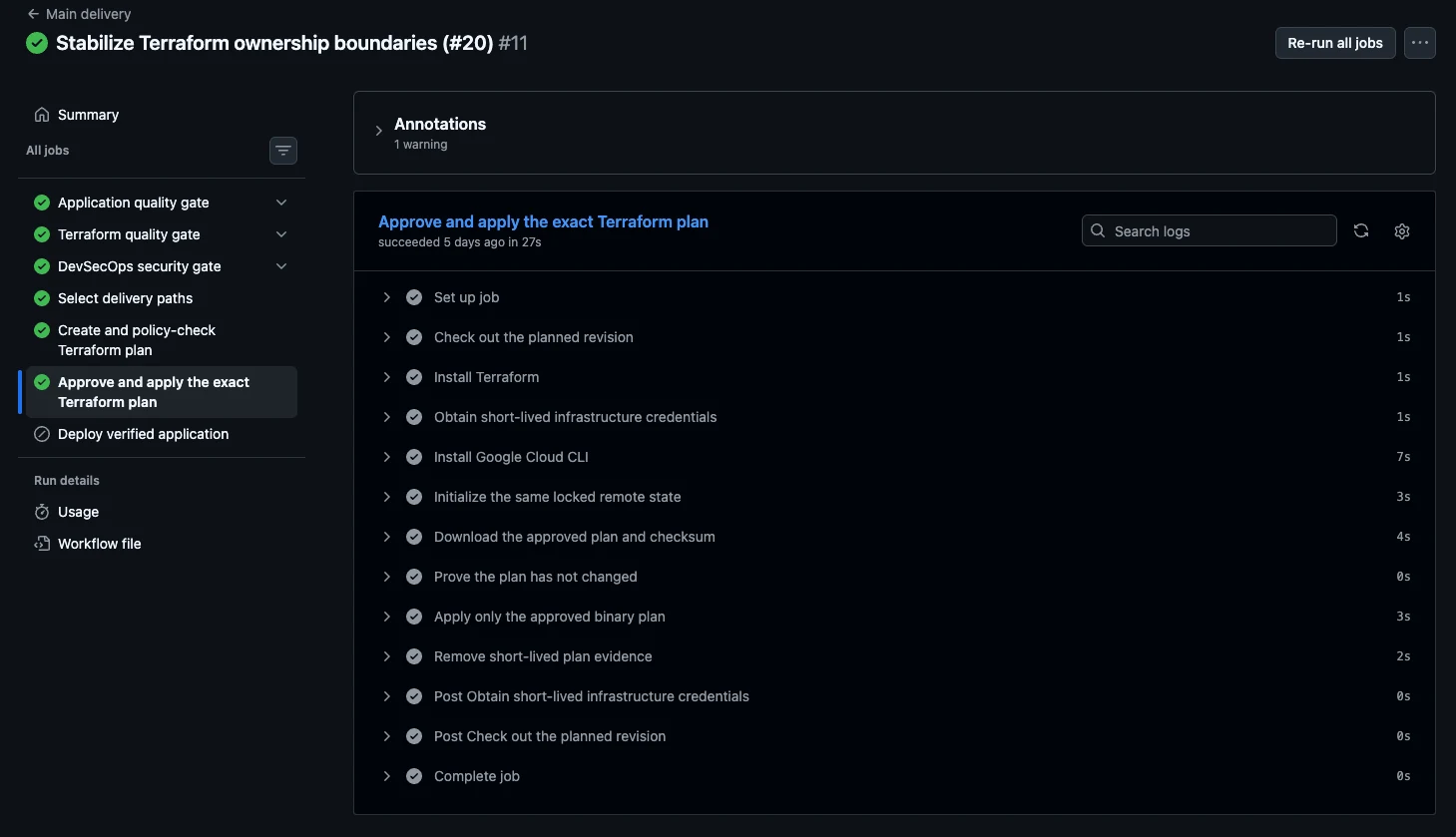This screenshot has width=1456, height=837.
Task: Click the green run status check in the title
Action: 37,43
